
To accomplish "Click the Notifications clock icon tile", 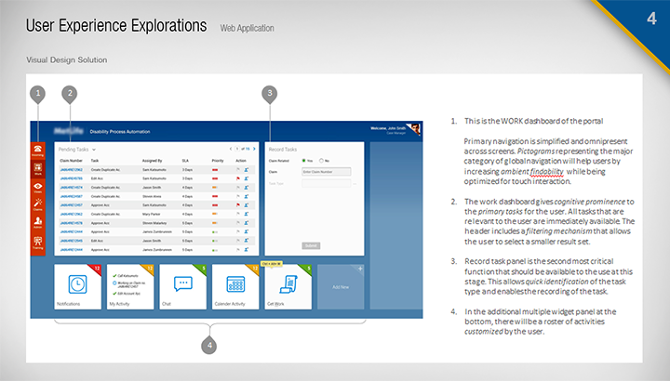I will tap(78, 284).
